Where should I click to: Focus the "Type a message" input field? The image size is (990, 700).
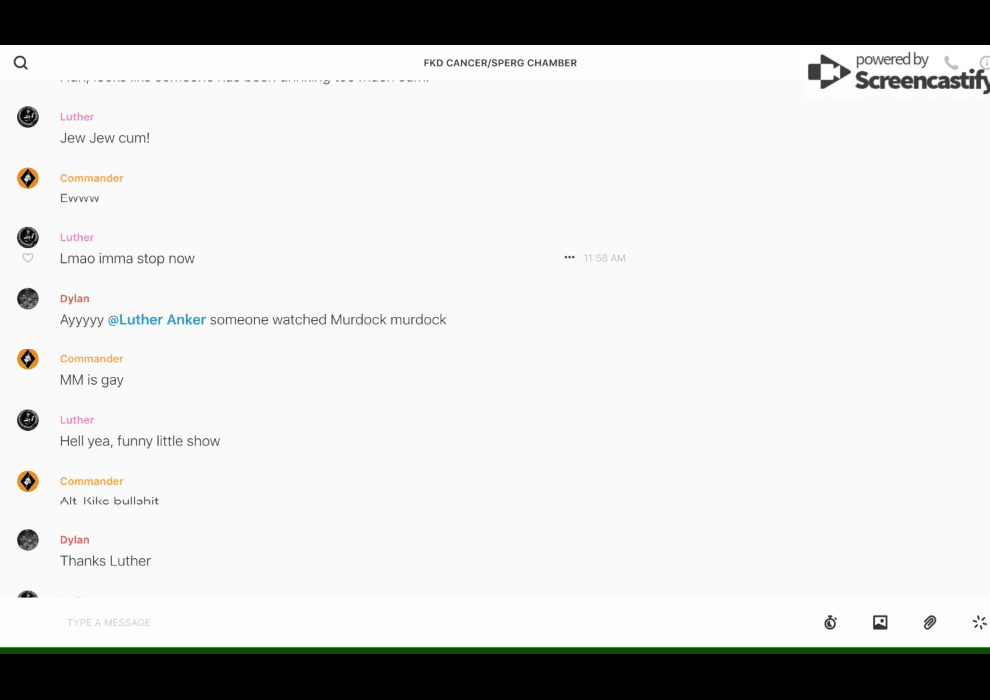click(400, 623)
